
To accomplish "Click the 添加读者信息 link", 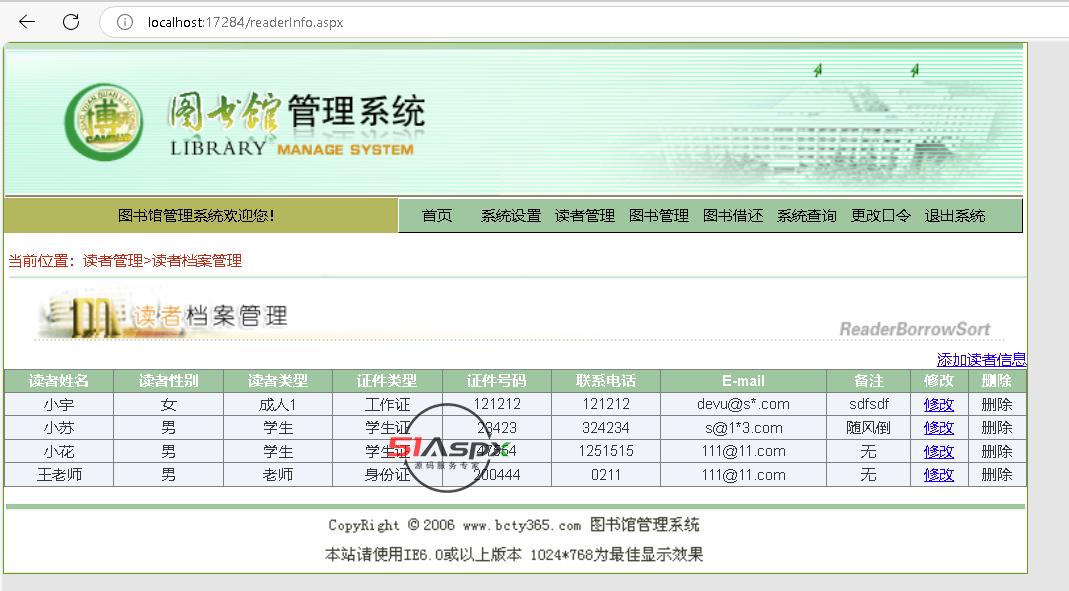I will pos(981,360).
